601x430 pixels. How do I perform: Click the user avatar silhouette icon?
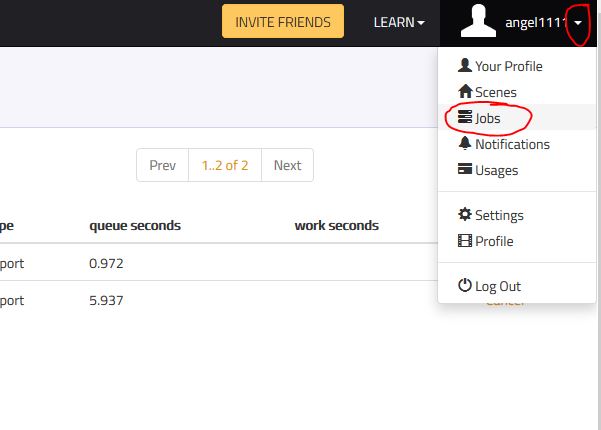[478, 21]
